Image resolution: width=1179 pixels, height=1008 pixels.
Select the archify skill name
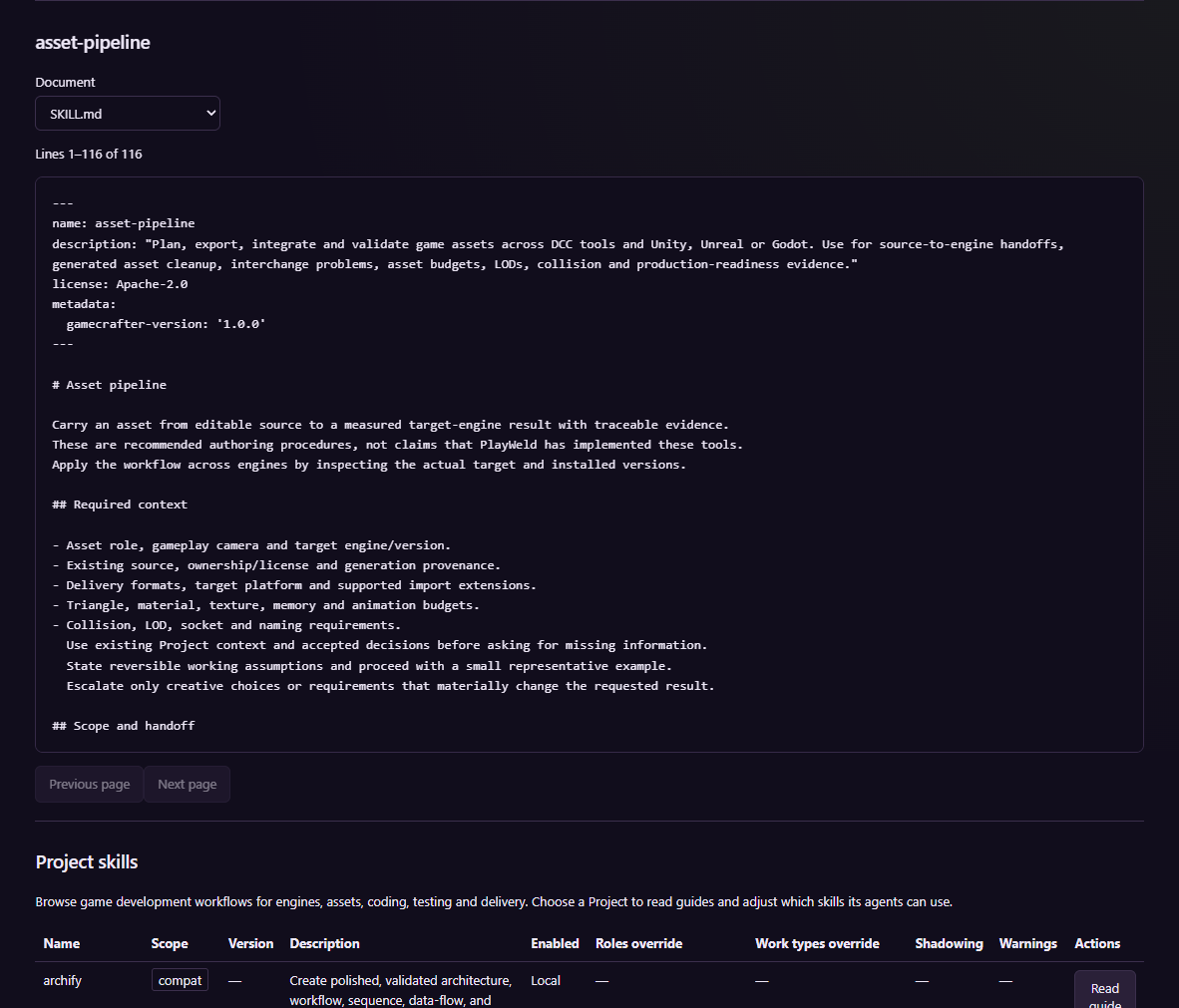63,980
